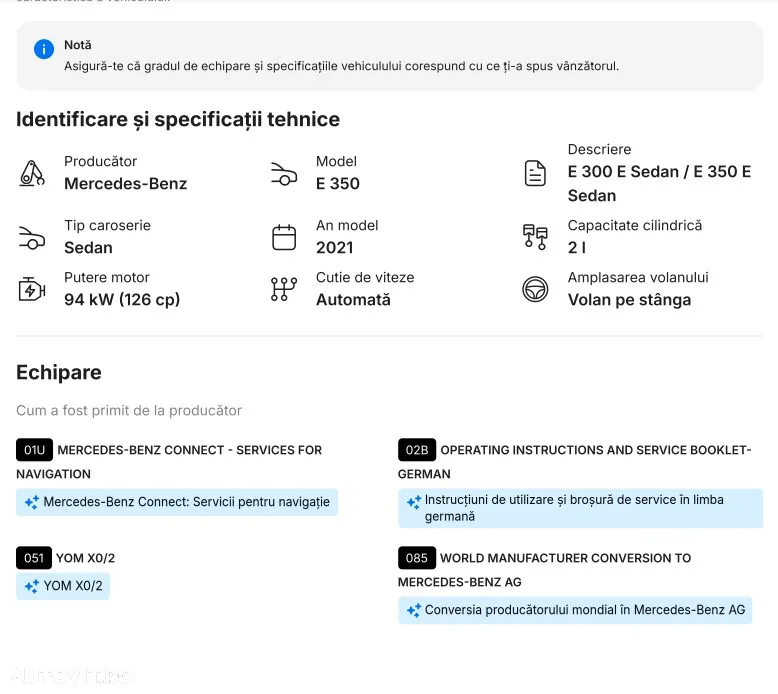Image resolution: width=778 pixels, height=694 pixels.
Task: Click the '2 l' engine capacity value
Action: 577,248
